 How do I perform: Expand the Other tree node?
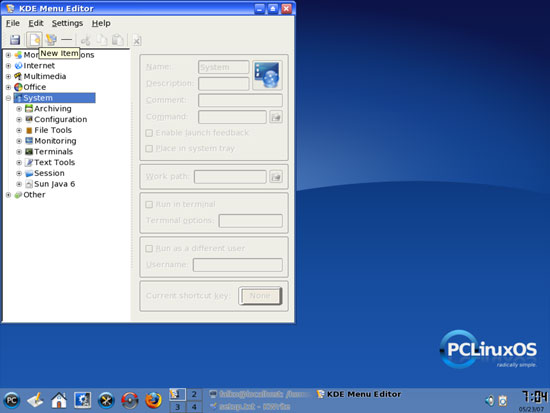8,195
